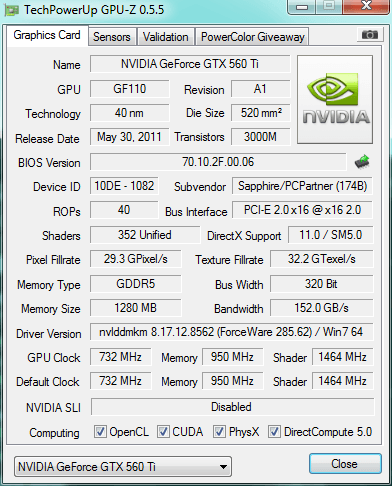This screenshot has width=392, height=486.
Task: Click the Driver Version field
Action: [x=231, y=332]
